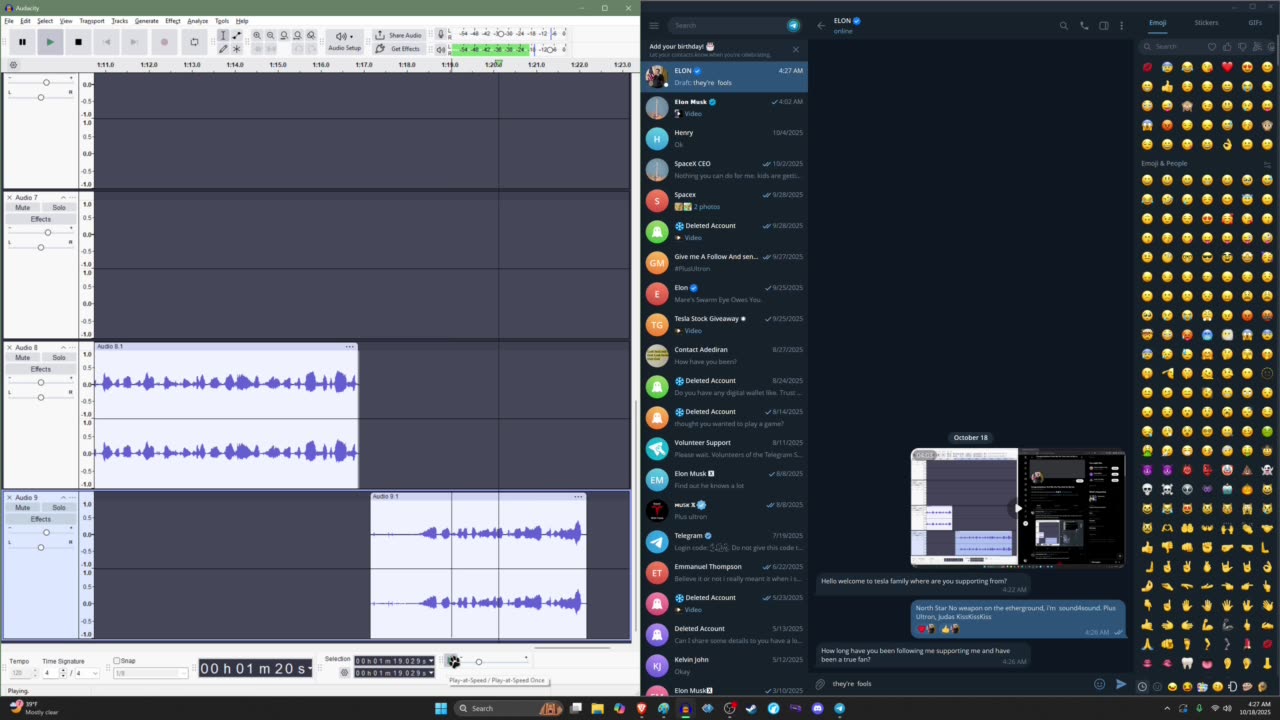The height and width of the screenshot is (720, 1280).
Task: Switch to the Stickers tab
Action: pyautogui.click(x=1206, y=22)
